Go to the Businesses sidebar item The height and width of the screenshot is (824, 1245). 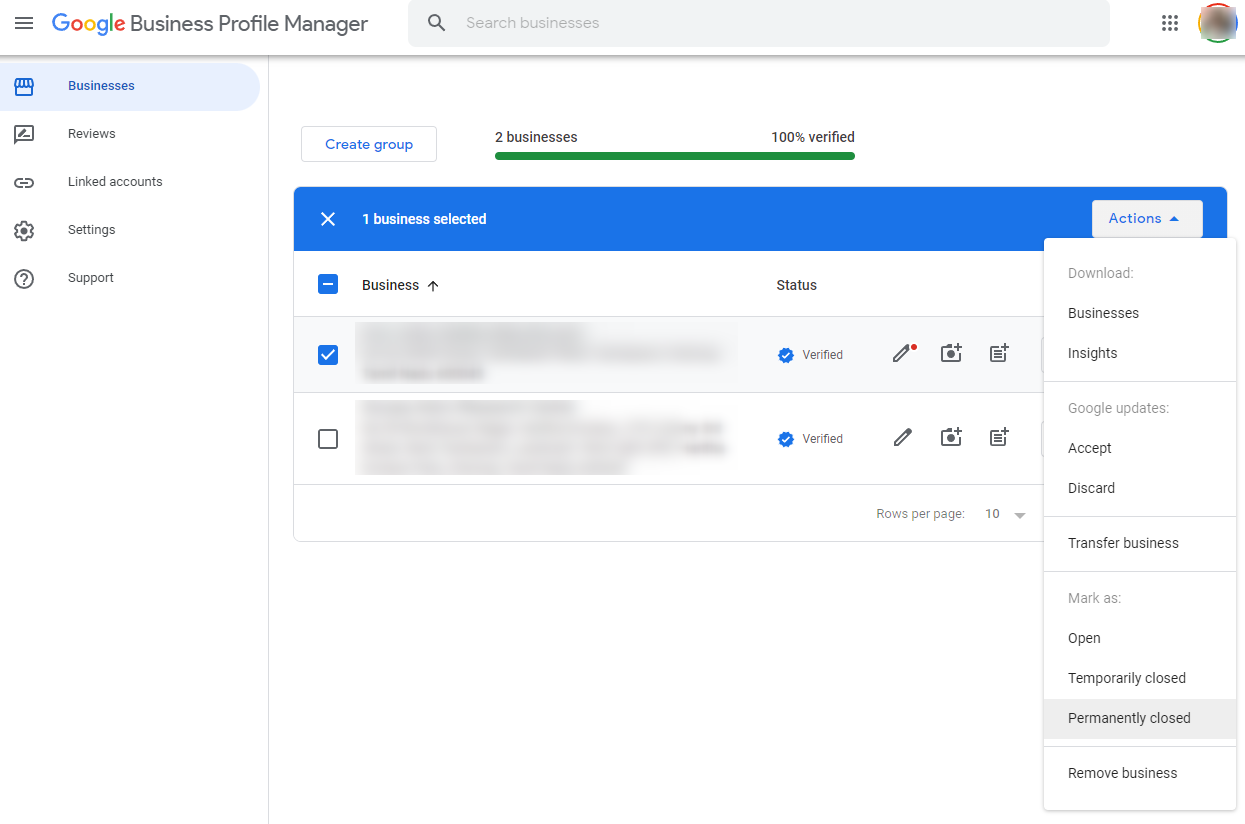click(130, 86)
